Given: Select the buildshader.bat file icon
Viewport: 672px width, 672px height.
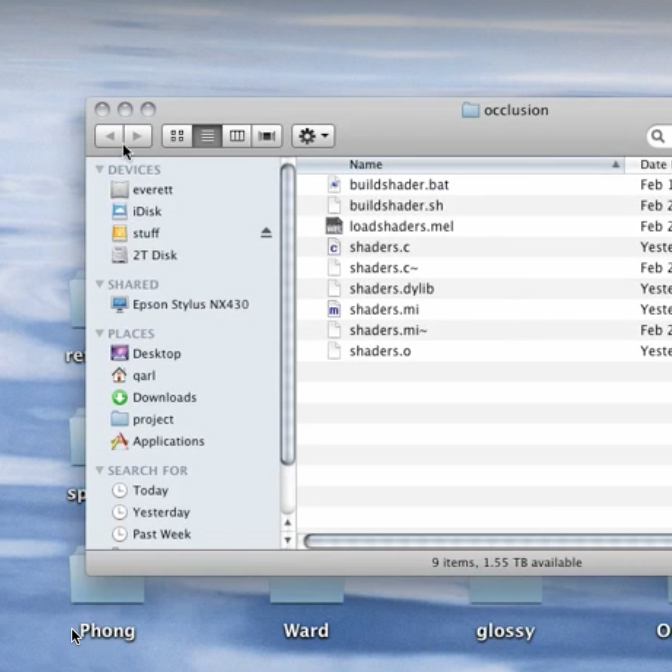Looking at the screenshot, I should (334, 185).
